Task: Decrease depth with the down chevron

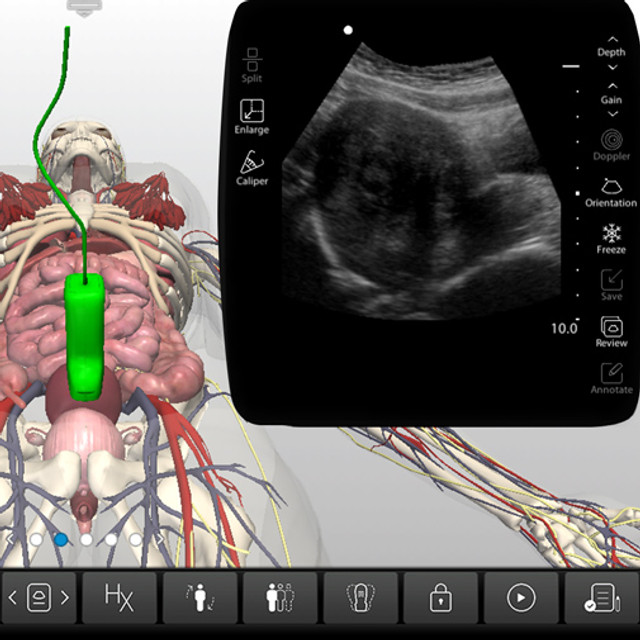Action: coord(612,67)
